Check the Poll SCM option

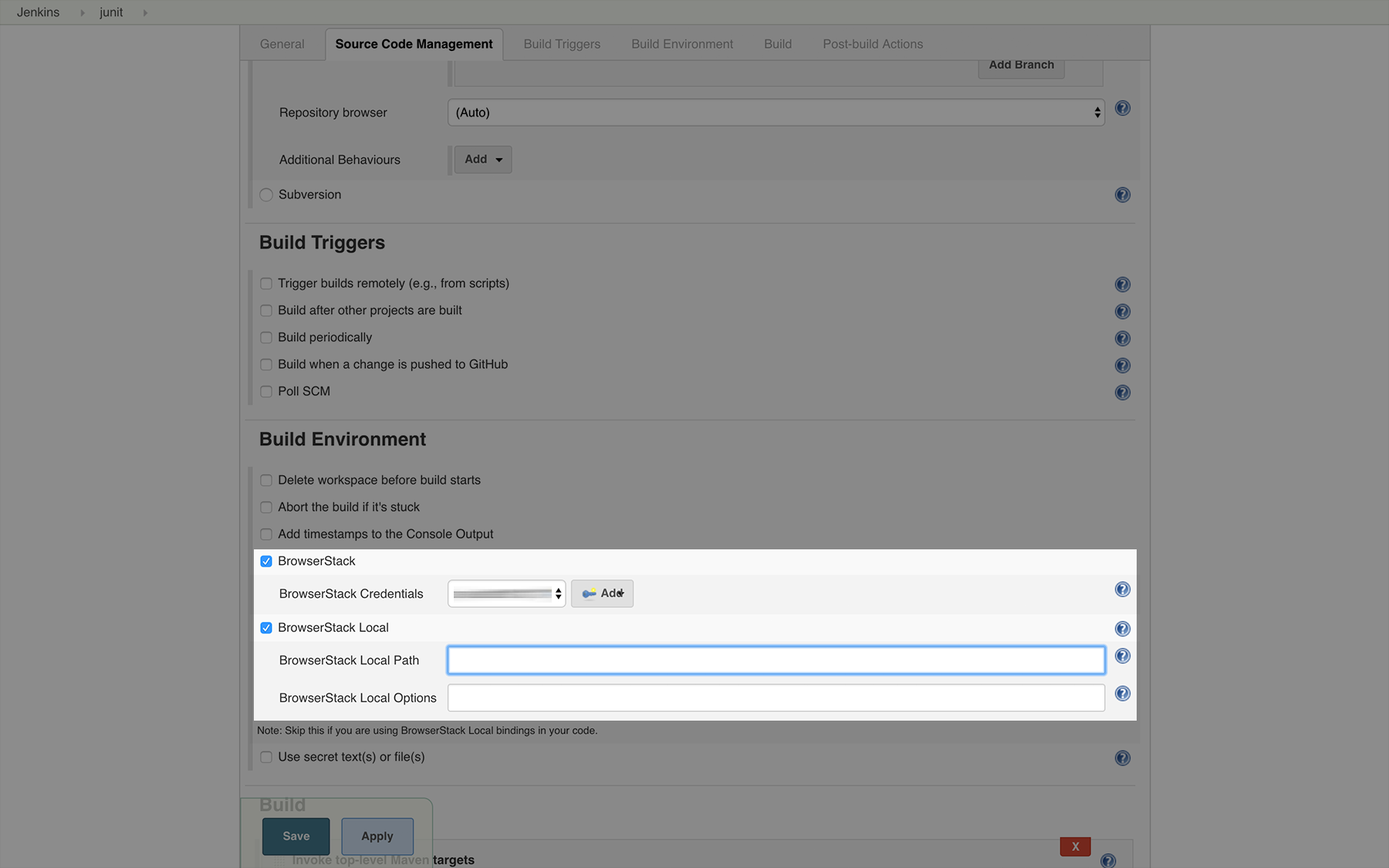[x=266, y=391]
